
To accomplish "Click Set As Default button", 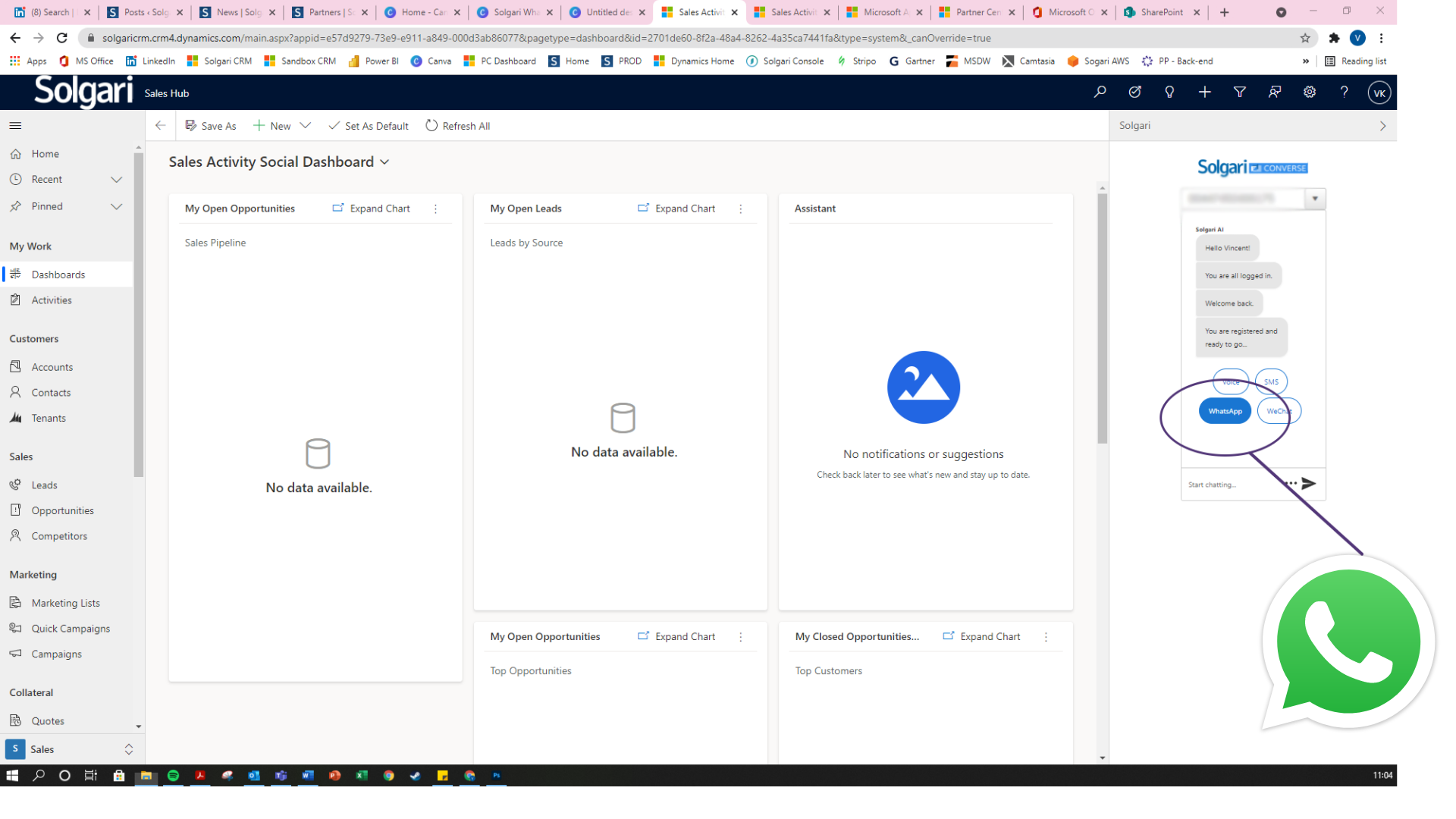I will click(369, 126).
